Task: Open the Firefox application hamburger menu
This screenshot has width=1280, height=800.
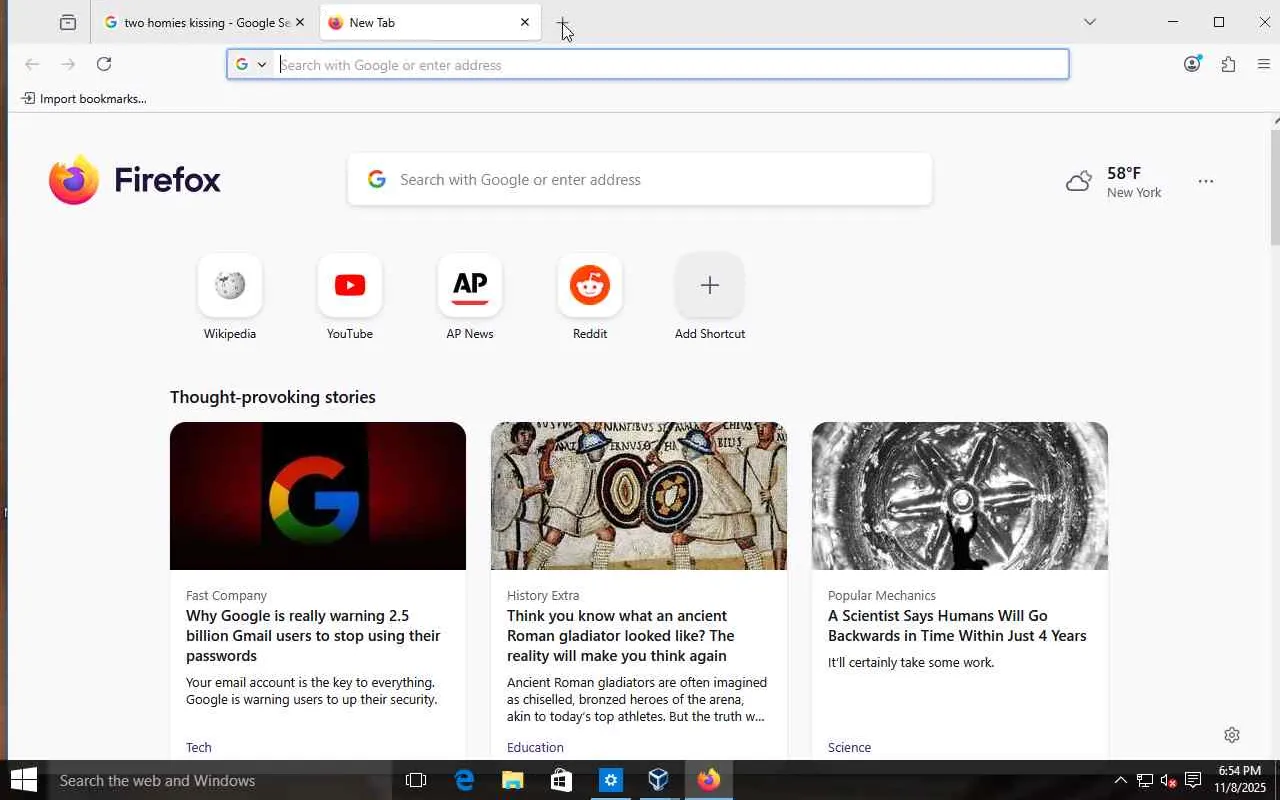Action: click(1264, 64)
